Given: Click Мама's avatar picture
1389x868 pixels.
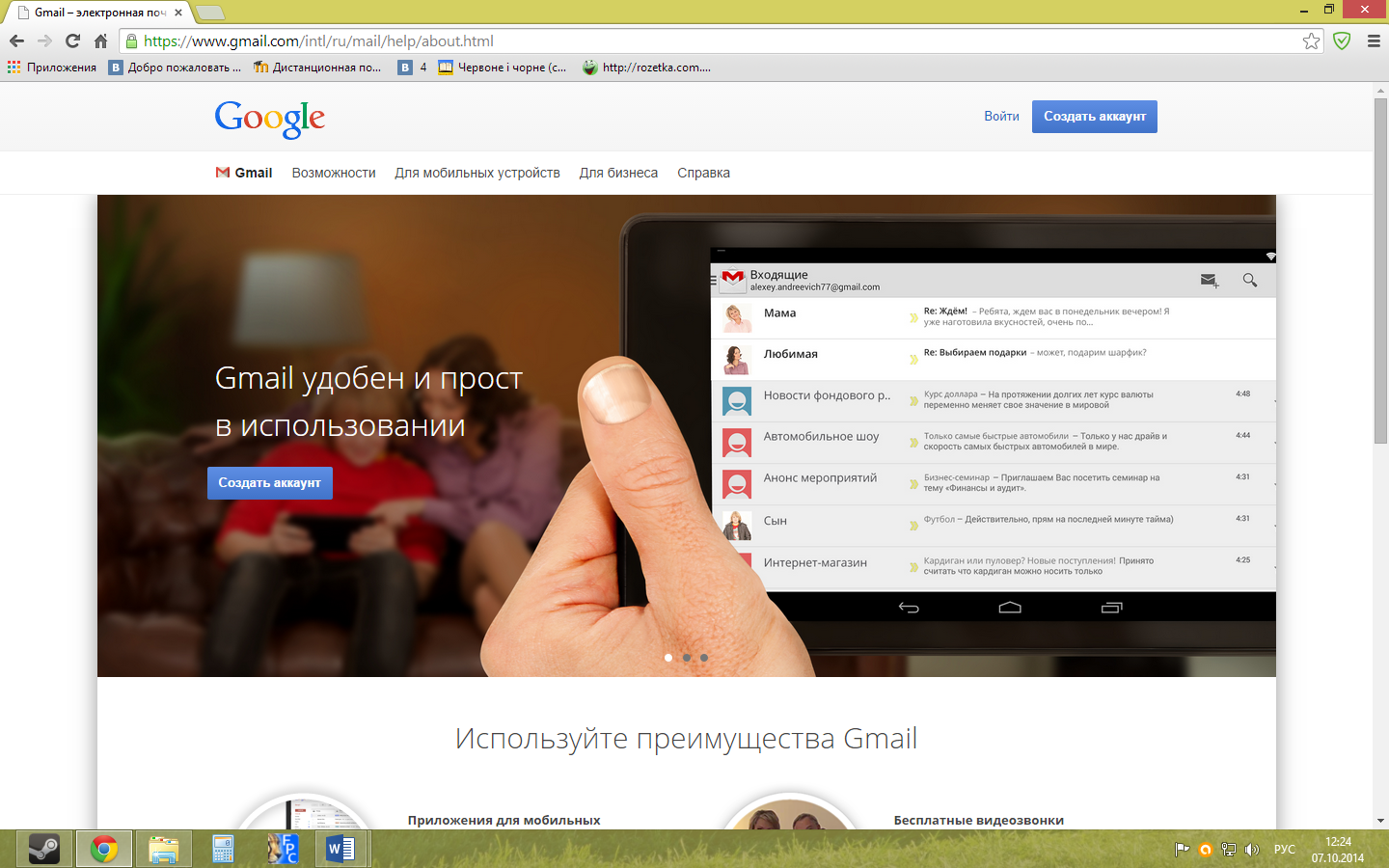Looking at the screenshot, I should pos(737,318).
